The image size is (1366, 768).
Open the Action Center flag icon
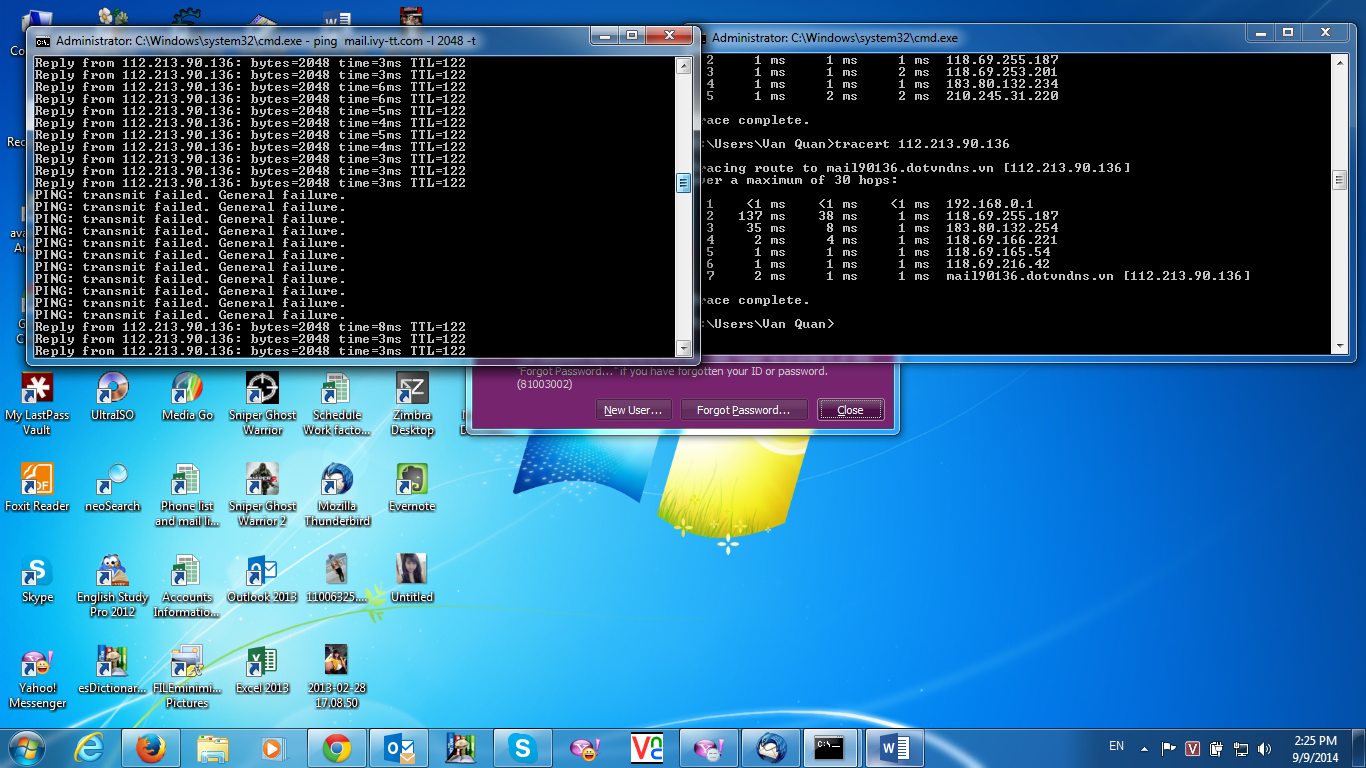(x=1168, y=748)
